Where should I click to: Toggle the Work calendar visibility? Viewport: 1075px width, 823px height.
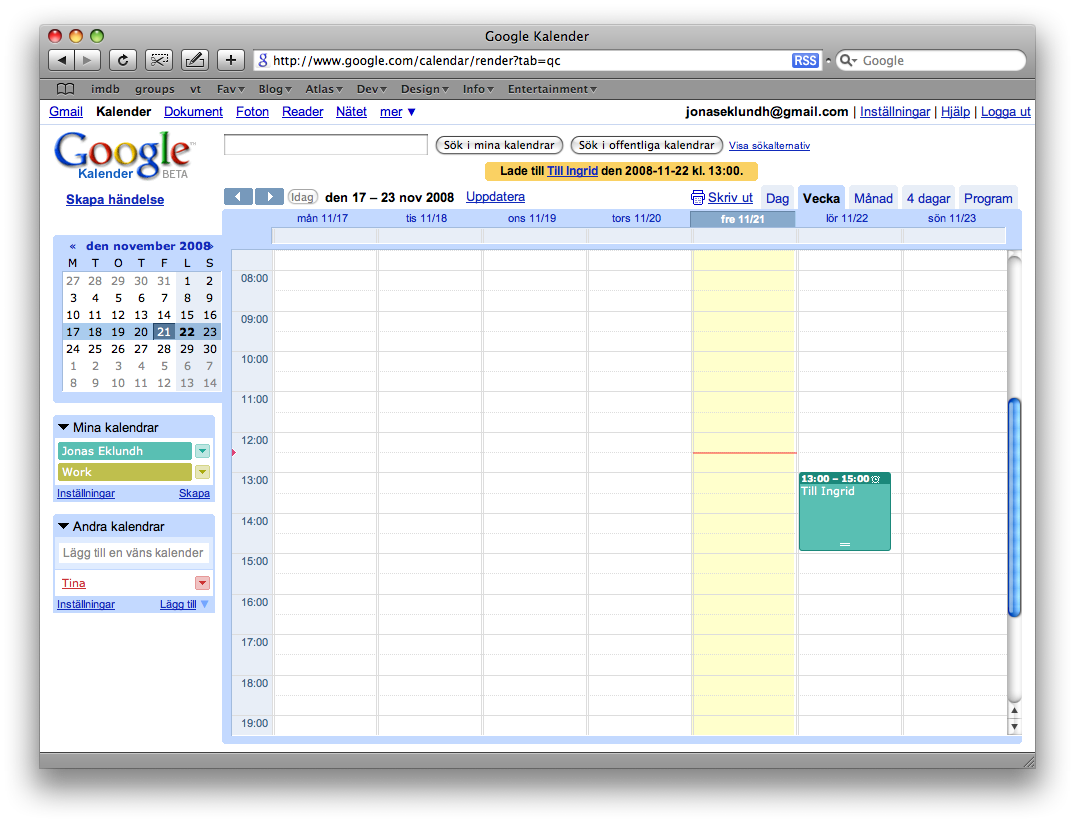(124, 472)
